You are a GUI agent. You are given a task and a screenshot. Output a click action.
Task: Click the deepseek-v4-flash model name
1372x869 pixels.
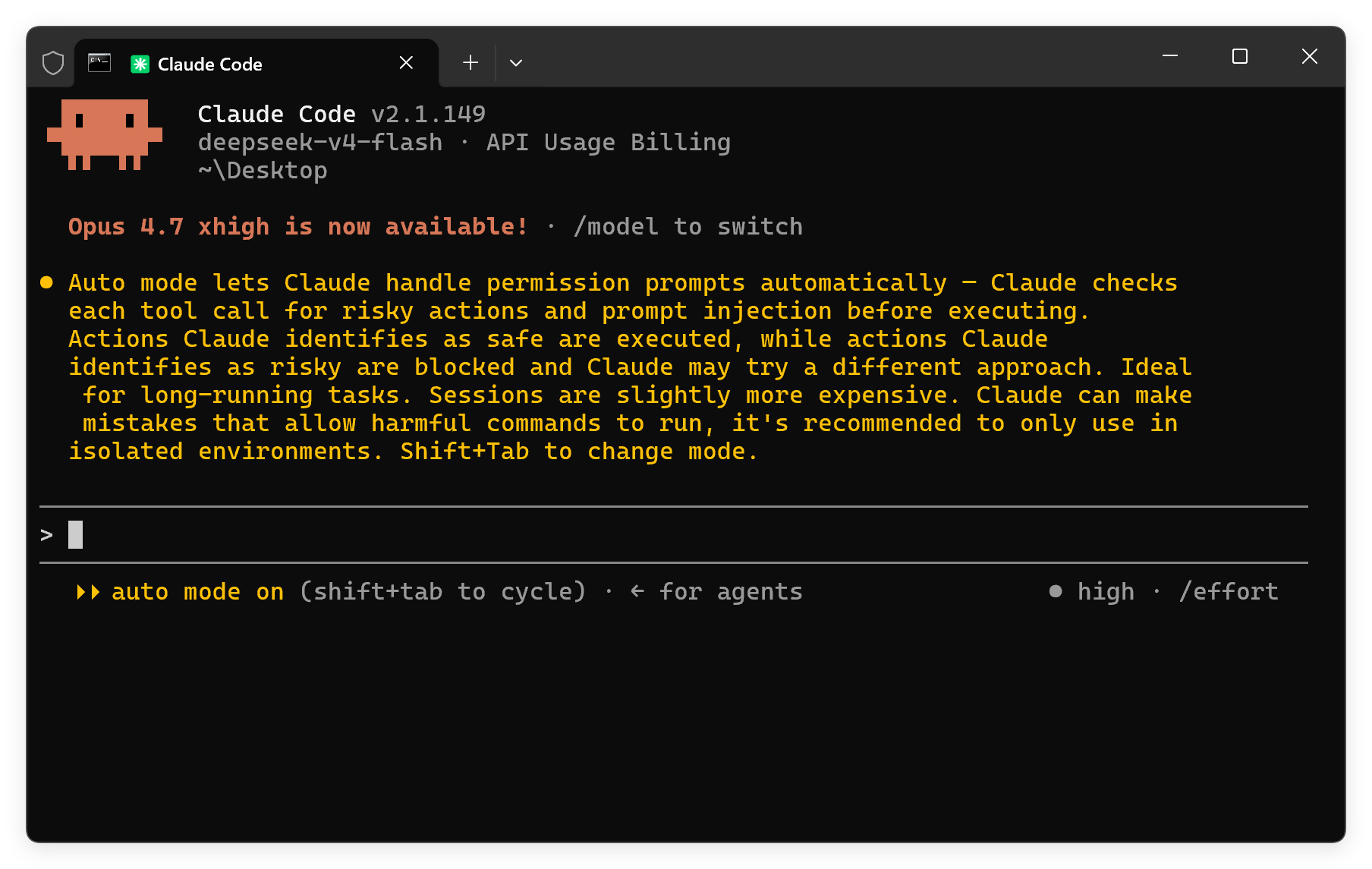[x=320, y=143]
